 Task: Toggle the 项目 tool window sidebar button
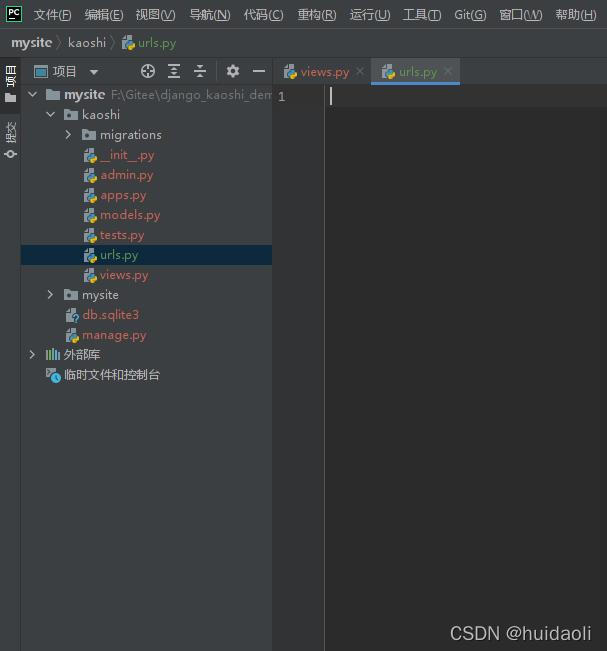click(x=10, y=84)
